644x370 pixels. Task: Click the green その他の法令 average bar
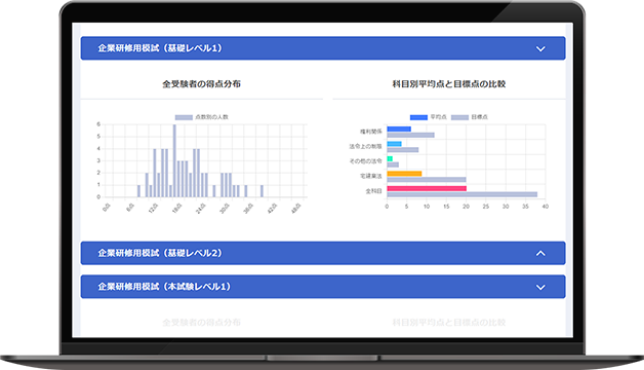tap(390, 159)
